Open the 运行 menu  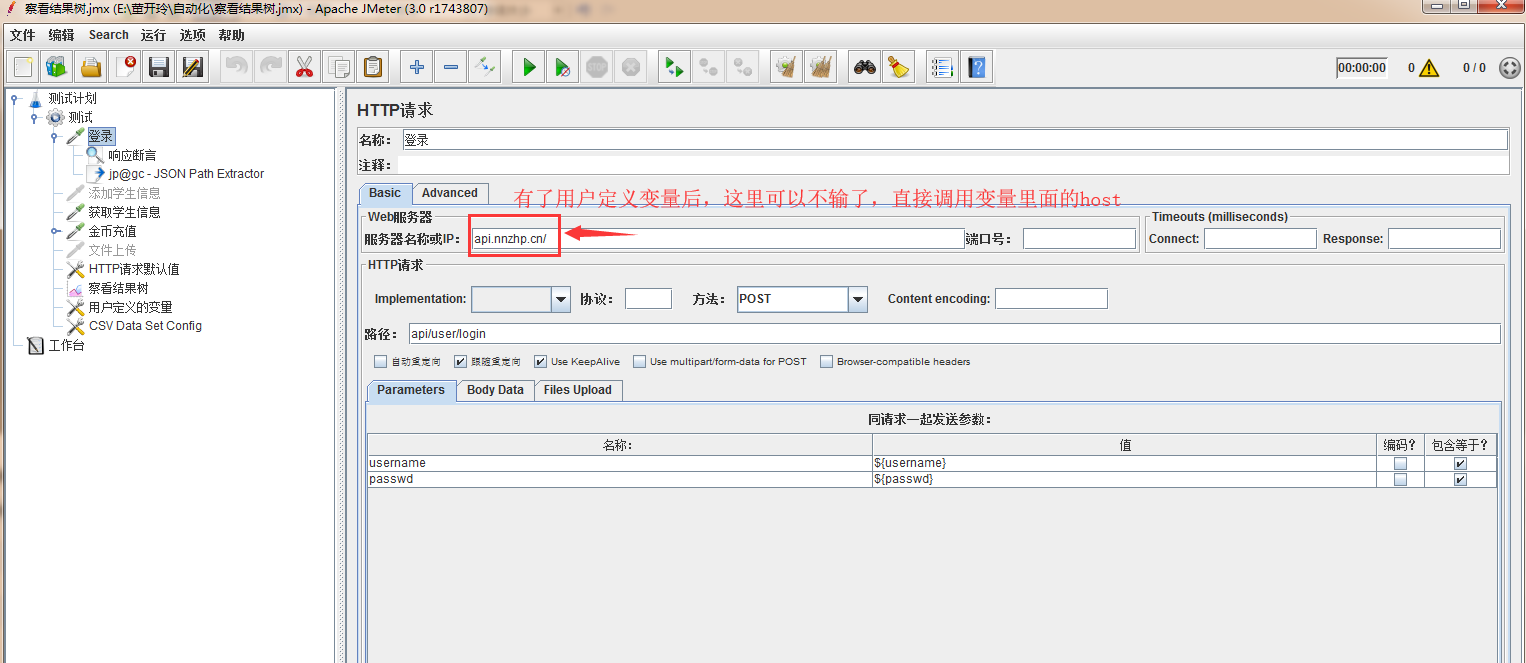pyautogui.click(x=153, y=35)
